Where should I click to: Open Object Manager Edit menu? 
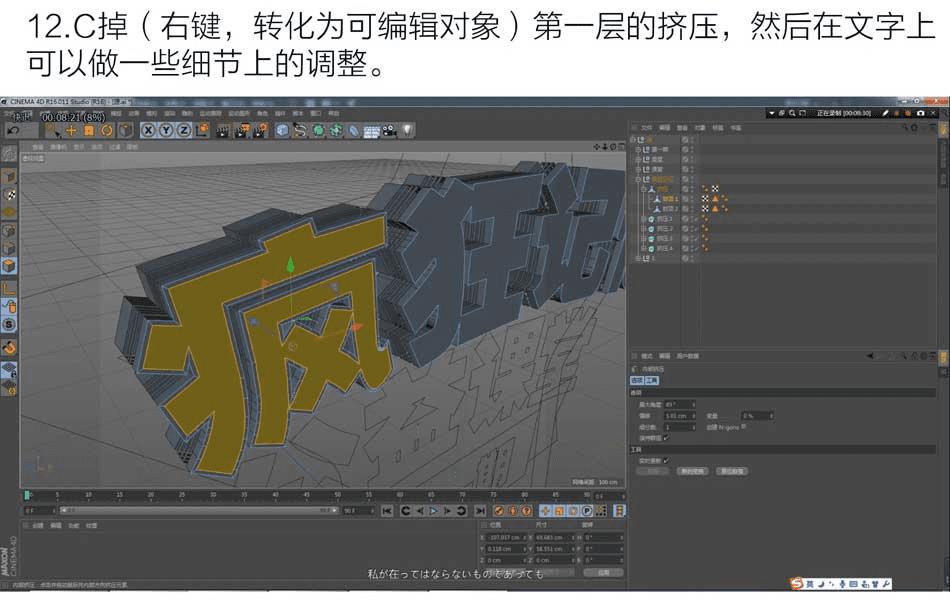pos(665,128)
